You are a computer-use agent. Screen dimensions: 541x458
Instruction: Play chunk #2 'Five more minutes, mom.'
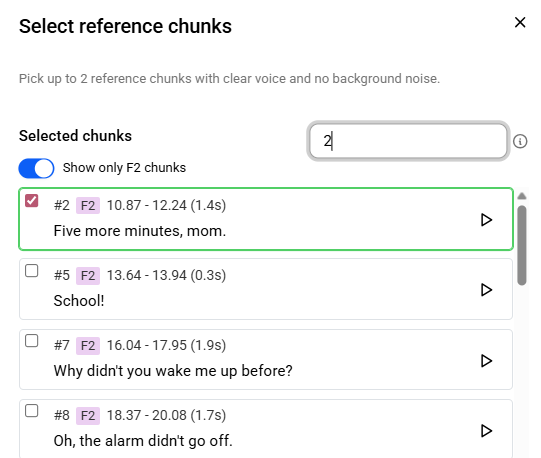[486, 220]
